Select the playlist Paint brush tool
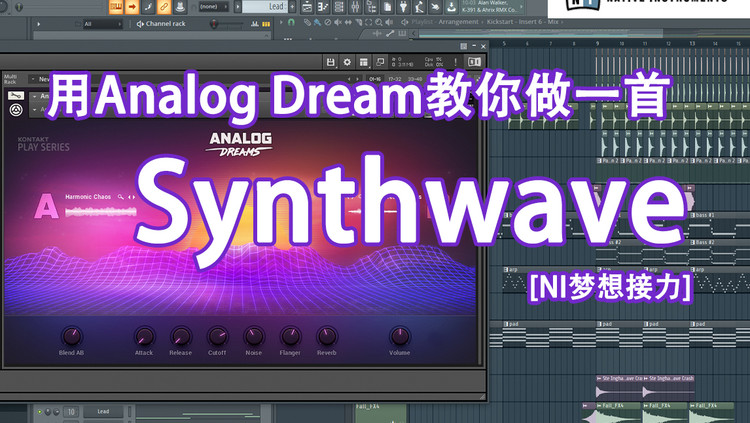750x423 pixels. point(317,22)
